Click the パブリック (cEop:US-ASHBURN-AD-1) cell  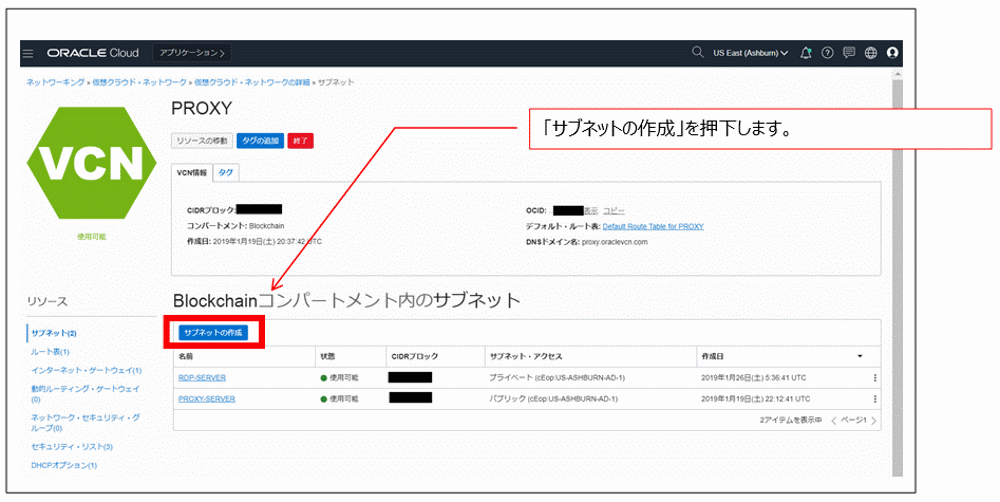click(x=553, y=399)
